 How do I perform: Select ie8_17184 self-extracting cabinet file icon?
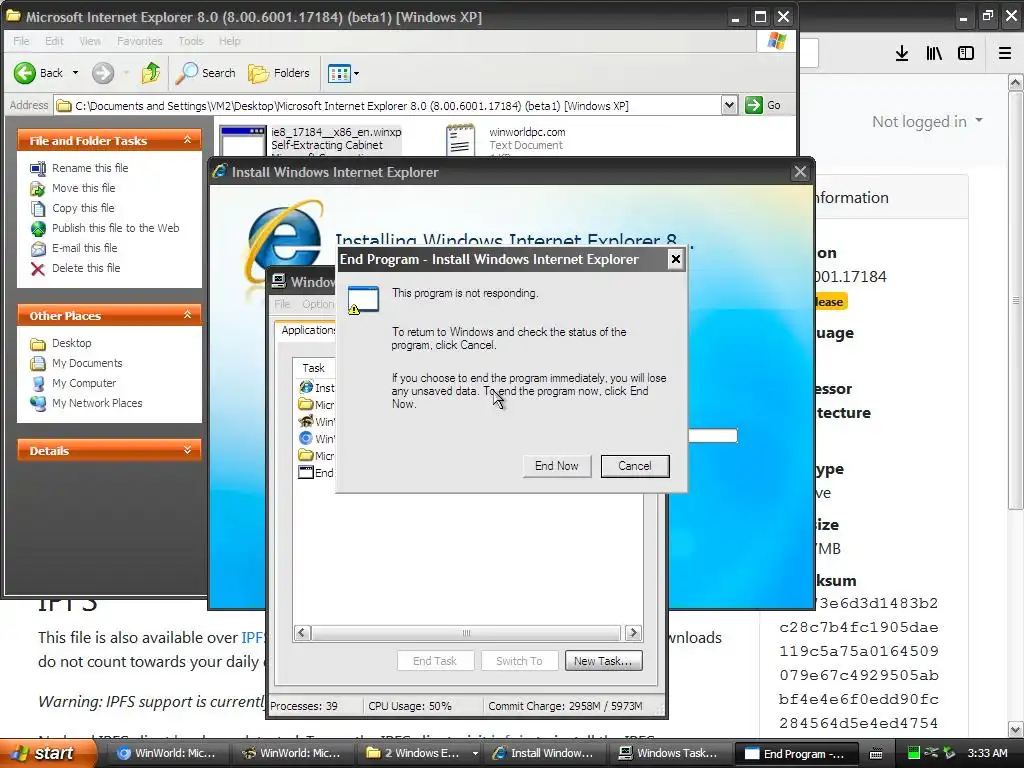pos(242,140)
